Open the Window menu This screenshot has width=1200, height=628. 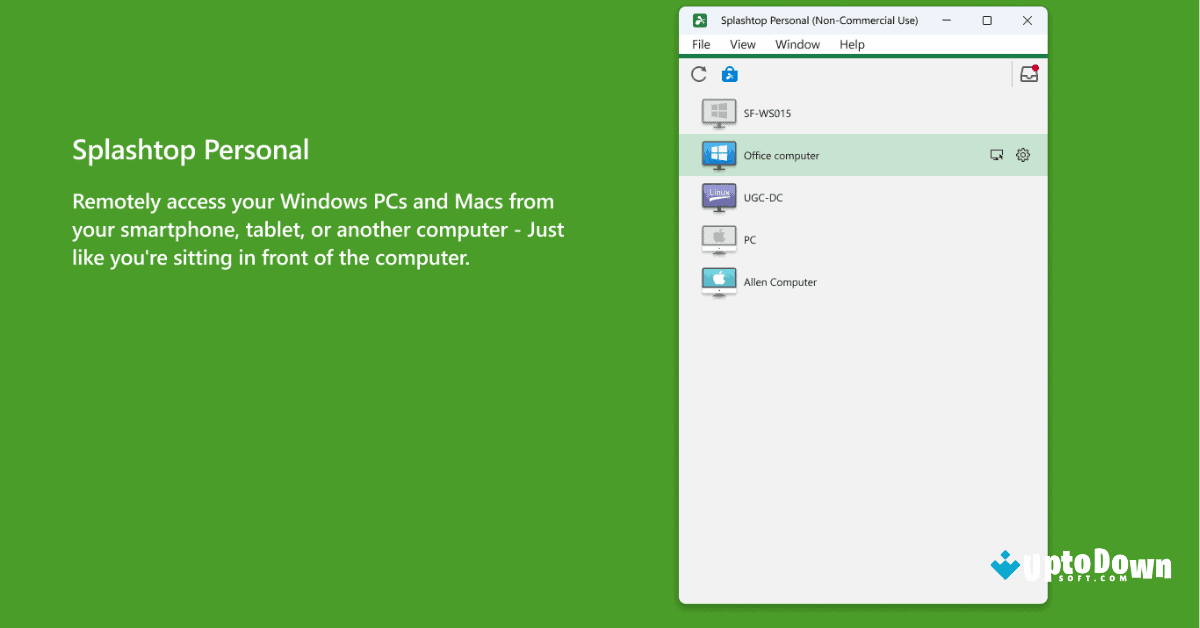click(x=797, y=44)
